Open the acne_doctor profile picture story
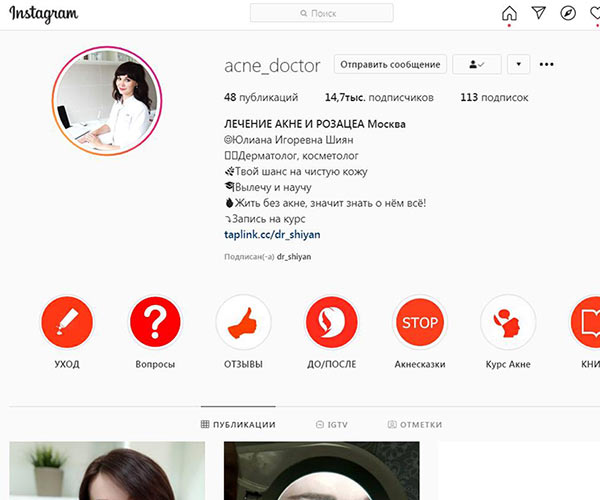The width and height of the screenshot is (600, 500). click(x=107, y=101)
